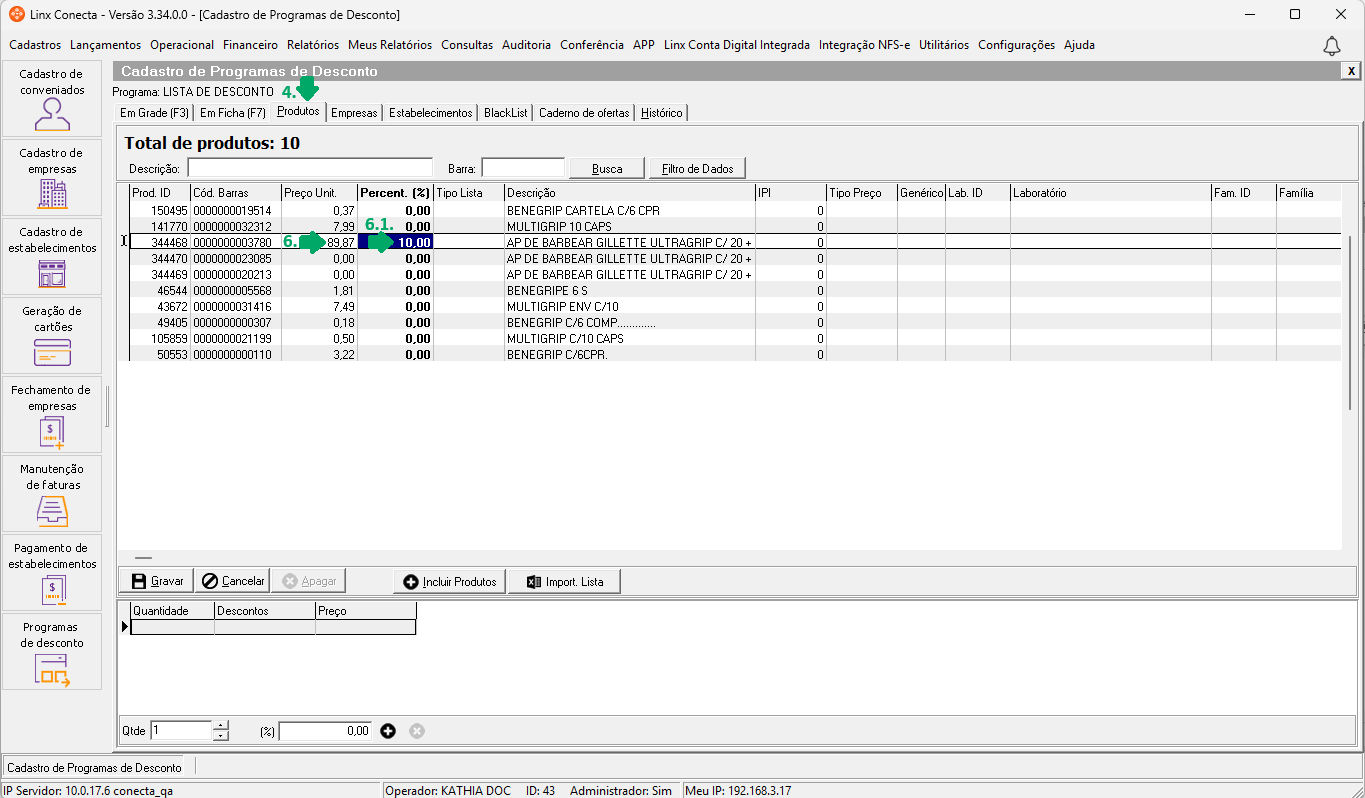Image resolution: width=1365 pixels, height=798 pixels.
Task: Open the Meus Relatórios menu
Action: click(390, 45)
